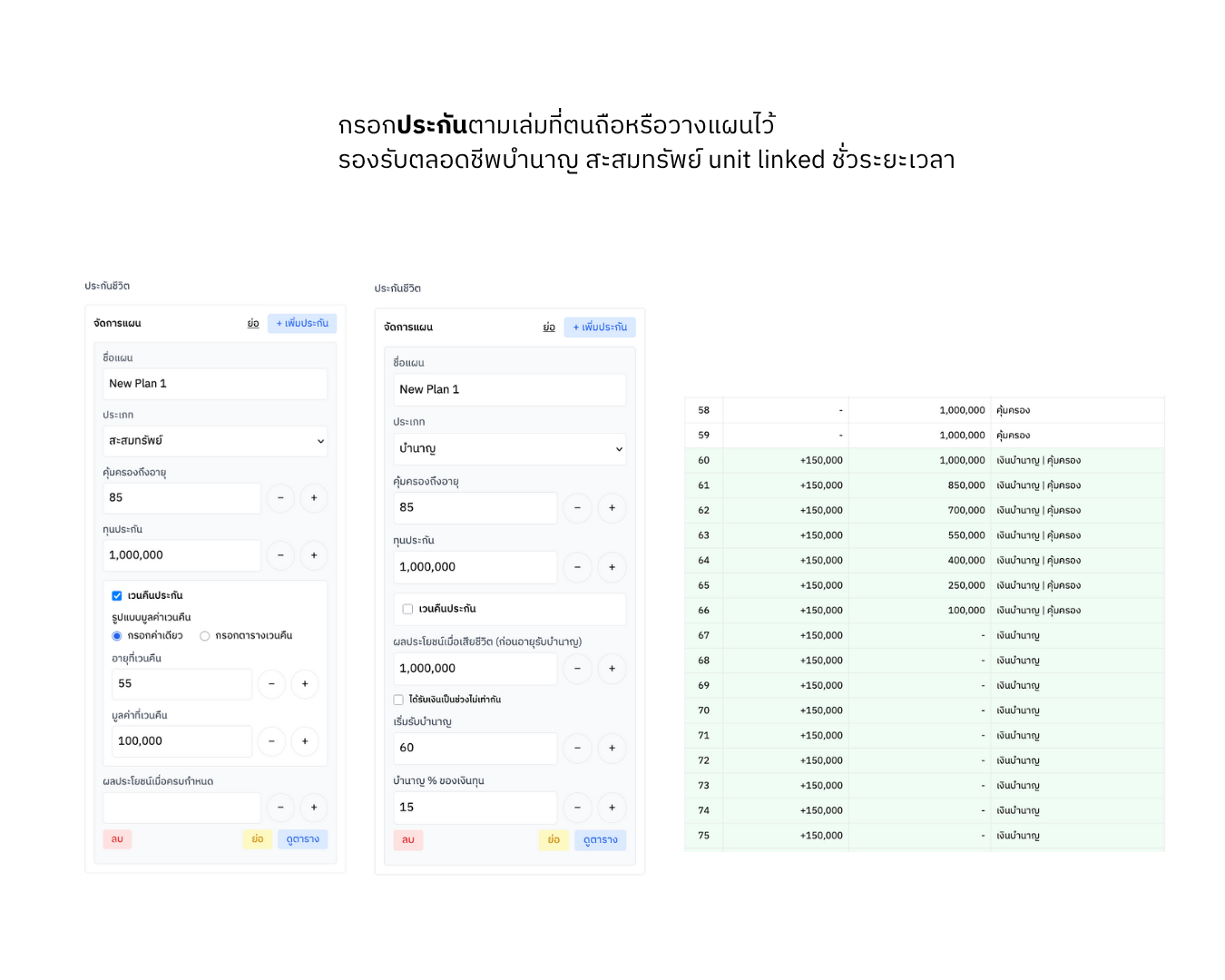The height and width of the screenshot is (980, 1225).
Task: Increase ทุนประกัน in the บำนาญ plan
Action: (612, 567)
